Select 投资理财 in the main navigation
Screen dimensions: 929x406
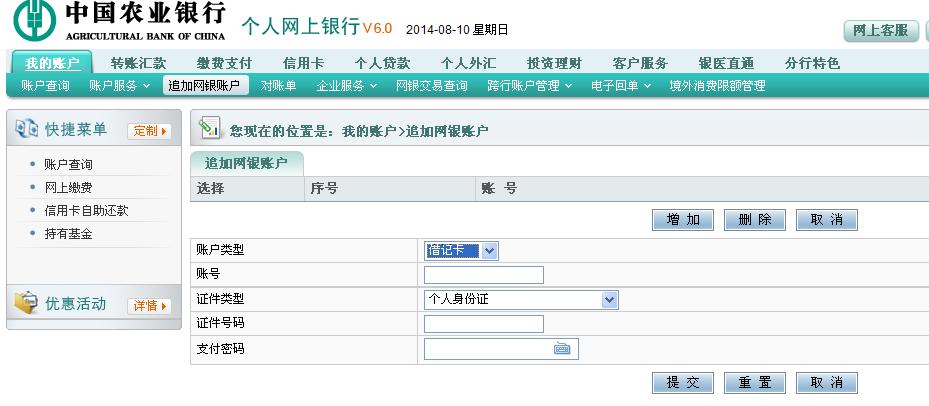point(553,63)
